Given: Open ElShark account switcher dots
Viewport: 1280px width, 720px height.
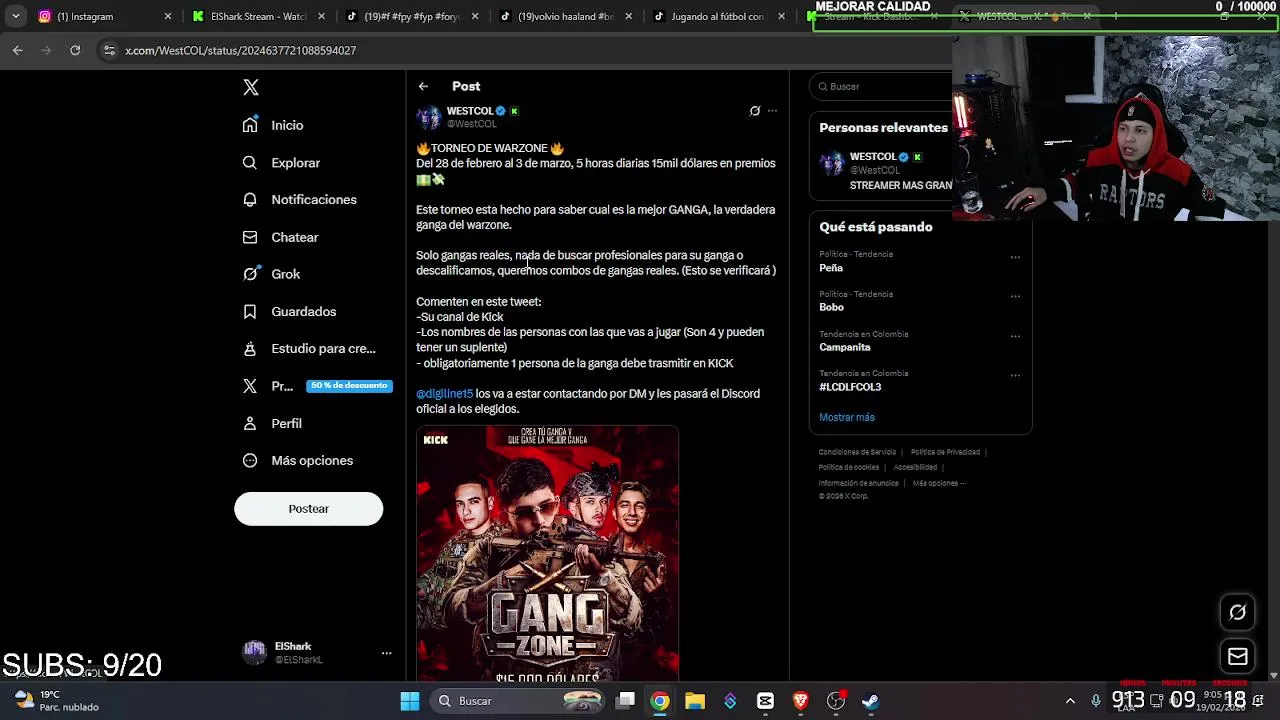Looking at the screenshot, I should click(386, 653).
